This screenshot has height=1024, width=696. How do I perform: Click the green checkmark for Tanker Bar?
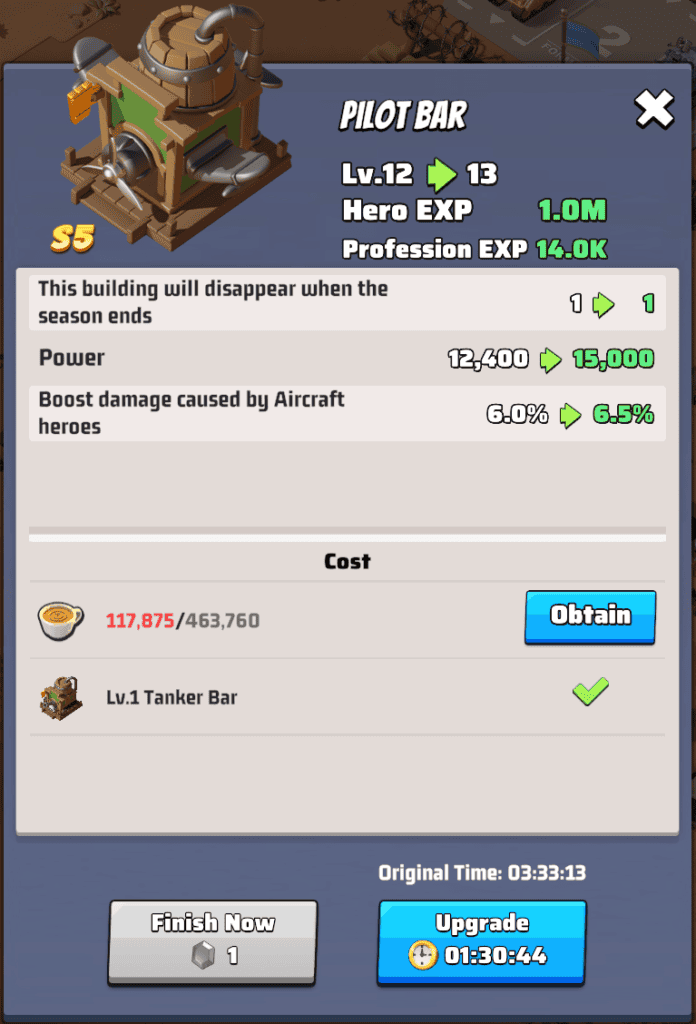590,692
